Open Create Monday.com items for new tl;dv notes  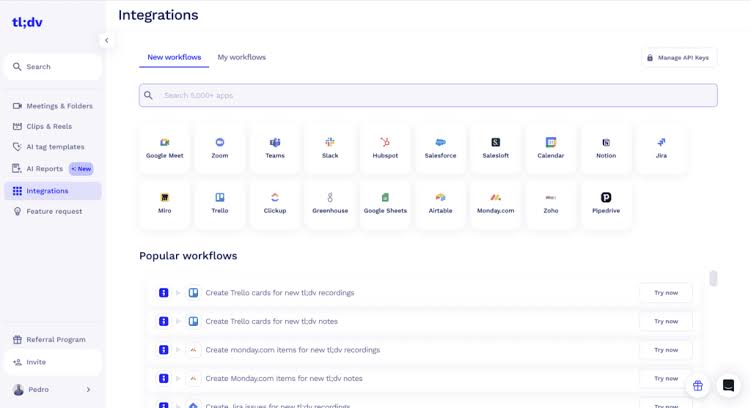click(x=284, y=378)
